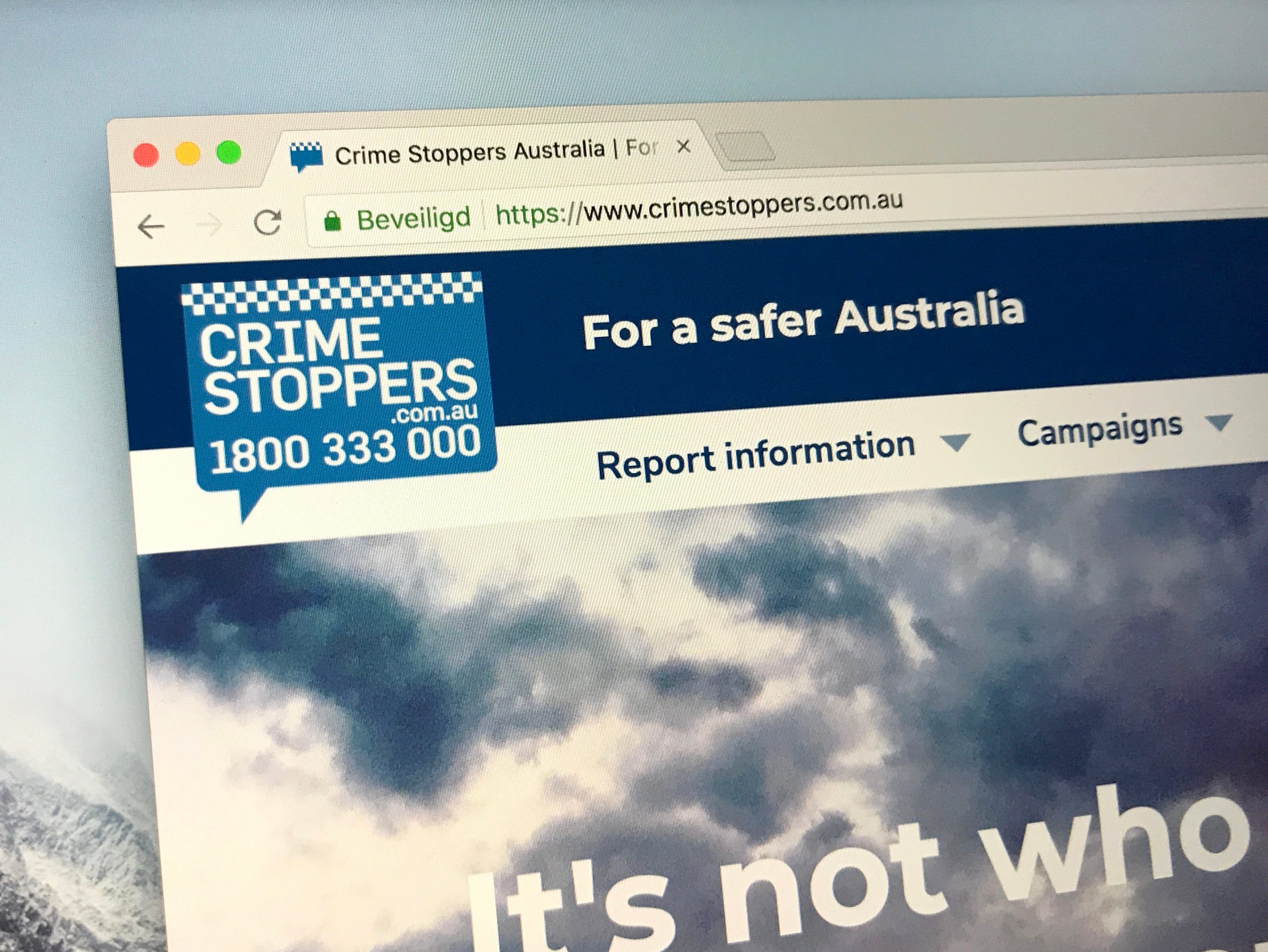This screenshot has height=952, width=1268.
Task: Click the Beveiligd secure label
Action: click(414, 218)
